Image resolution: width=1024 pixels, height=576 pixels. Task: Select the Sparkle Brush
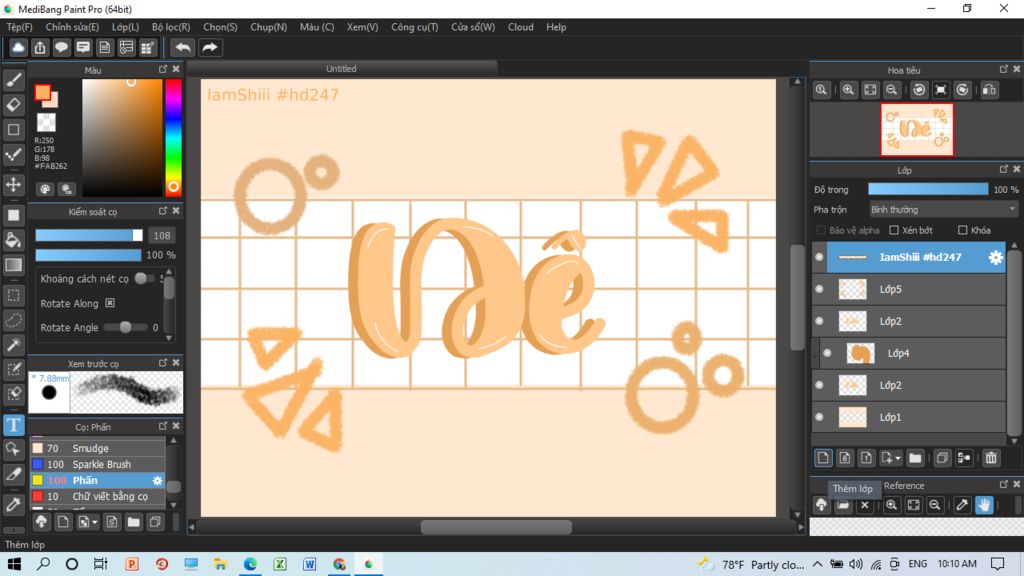pyautogui.click(x=98, y=464)
